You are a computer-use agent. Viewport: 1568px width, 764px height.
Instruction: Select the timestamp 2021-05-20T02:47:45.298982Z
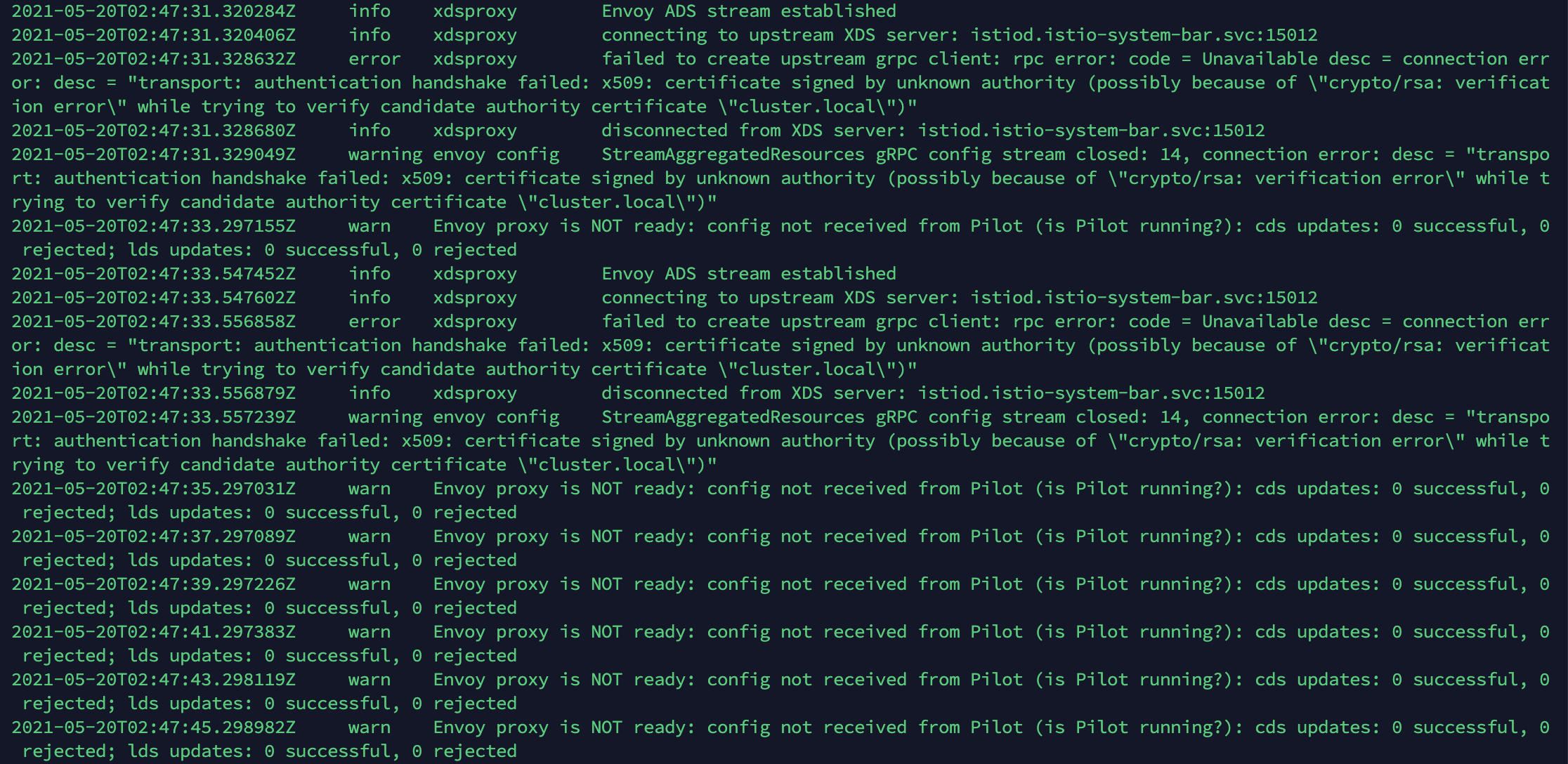coord(153,727)
